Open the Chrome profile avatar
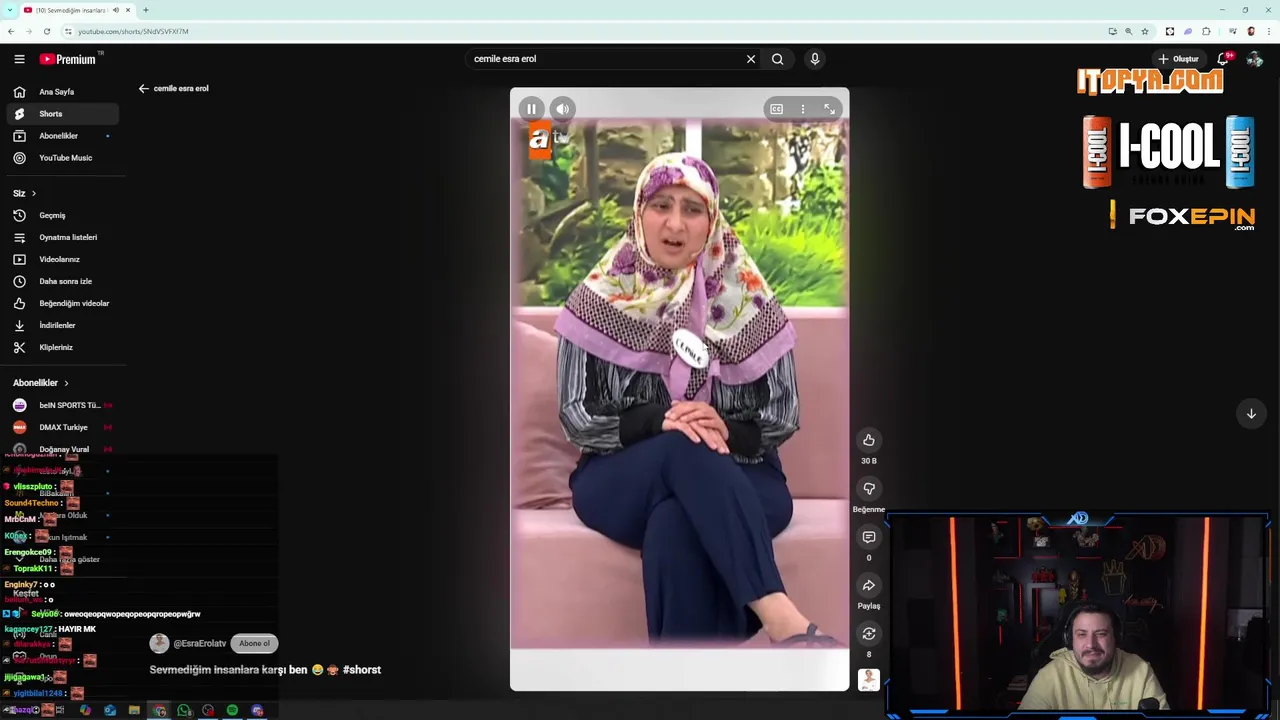The width and height of the screenshot is (1280, 720). [x=1251, y=31]
